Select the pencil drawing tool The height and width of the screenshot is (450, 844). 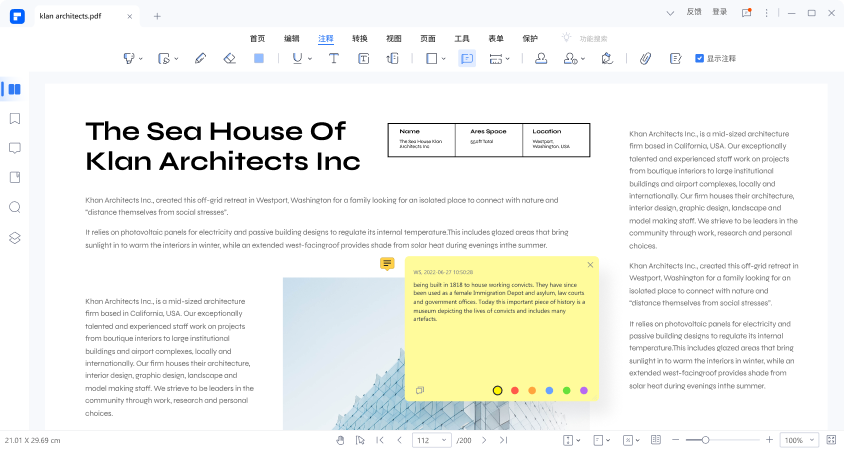(200, 58)
